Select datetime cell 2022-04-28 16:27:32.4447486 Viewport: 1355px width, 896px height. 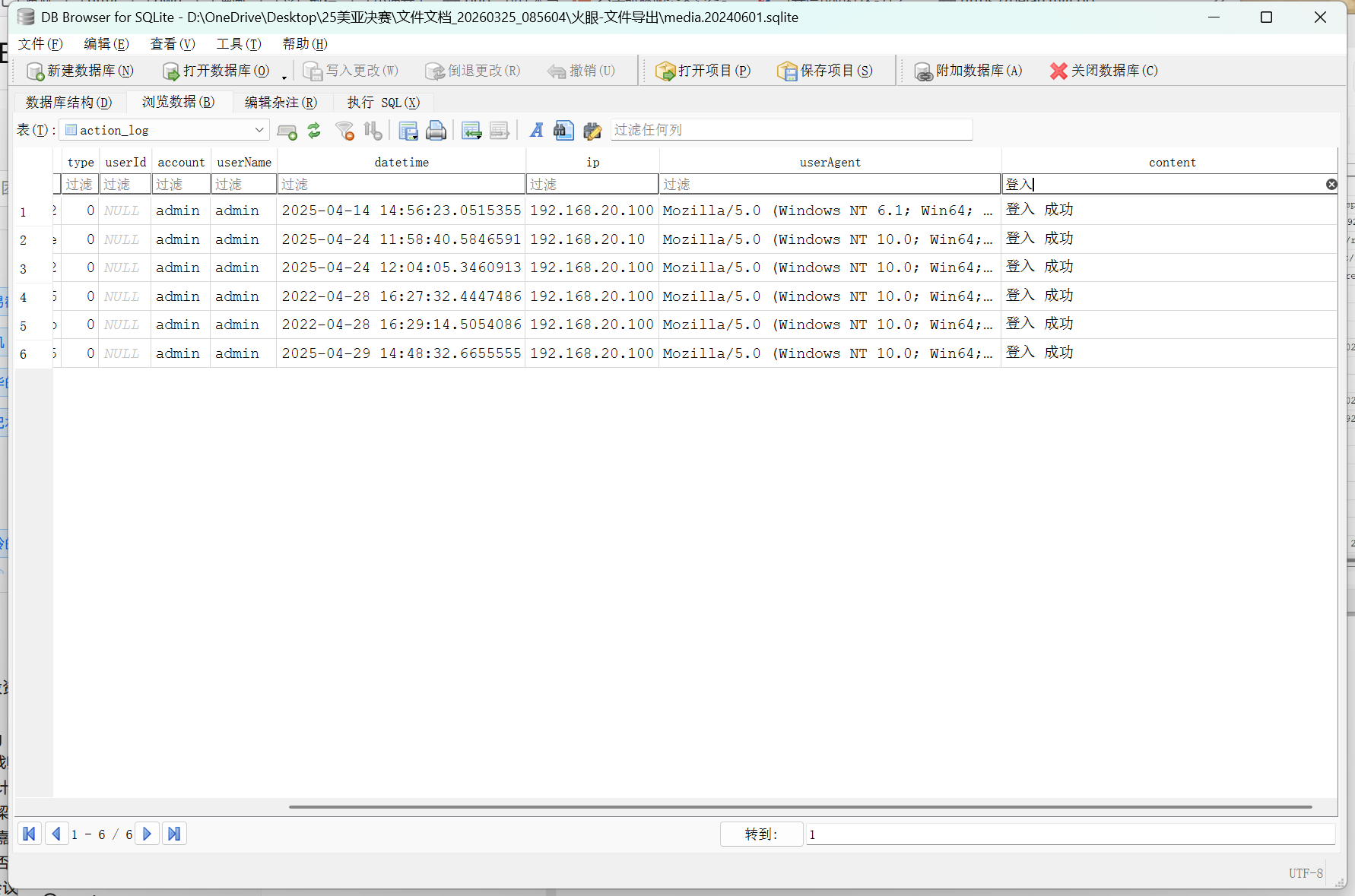[x=401, y=296]
